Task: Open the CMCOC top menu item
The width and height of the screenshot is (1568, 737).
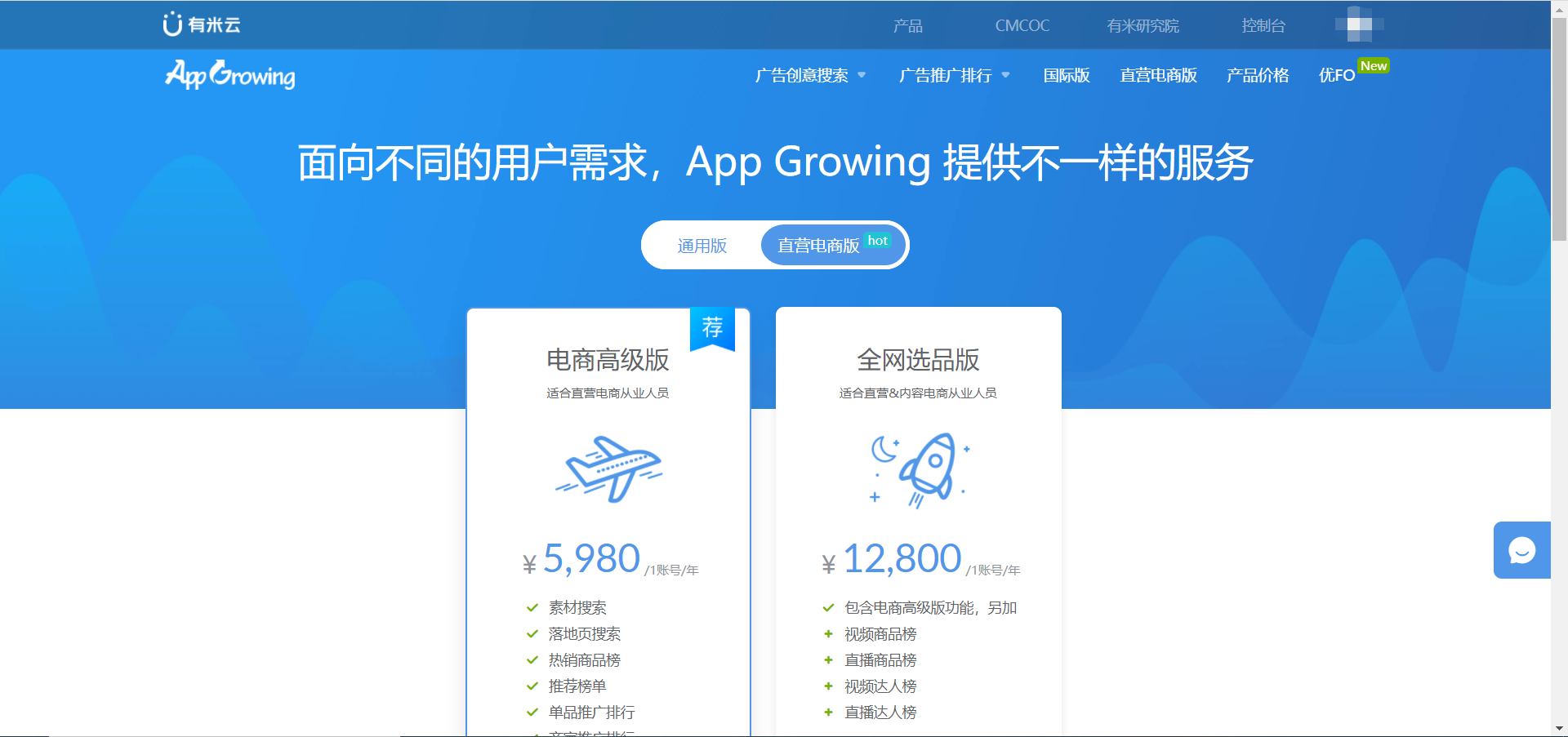Action: tap(1022, 25)
